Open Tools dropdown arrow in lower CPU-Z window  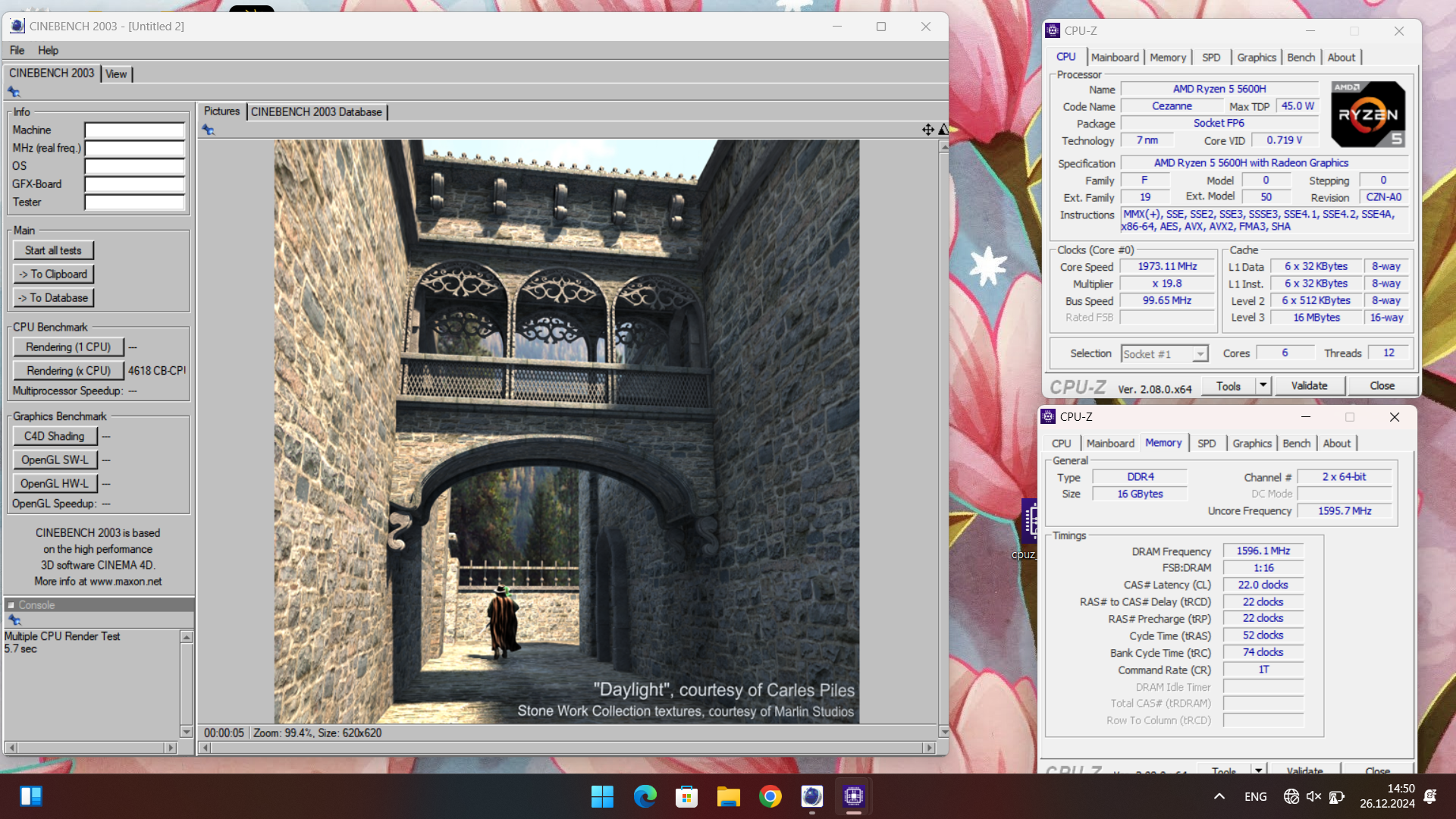(x=1258, y=770)
